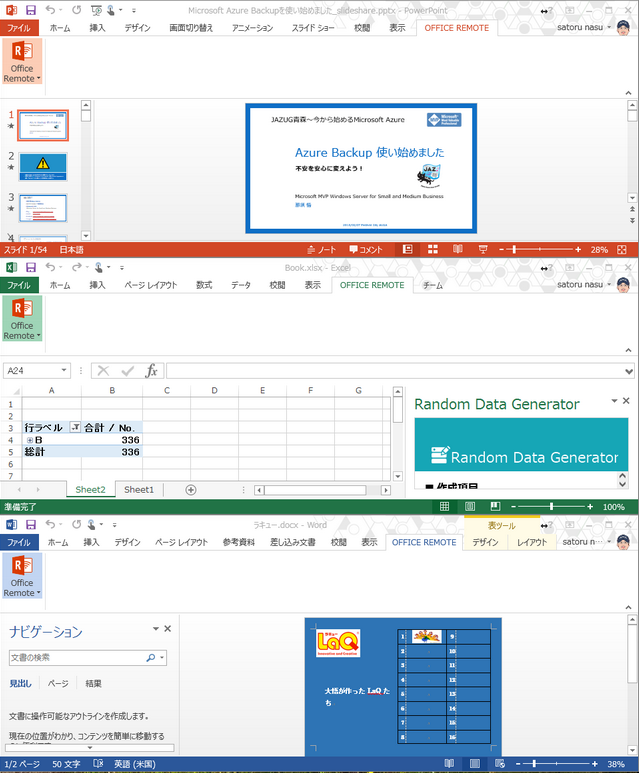Click language 日本語 in PowerPoint status bar

coord(71,249)
